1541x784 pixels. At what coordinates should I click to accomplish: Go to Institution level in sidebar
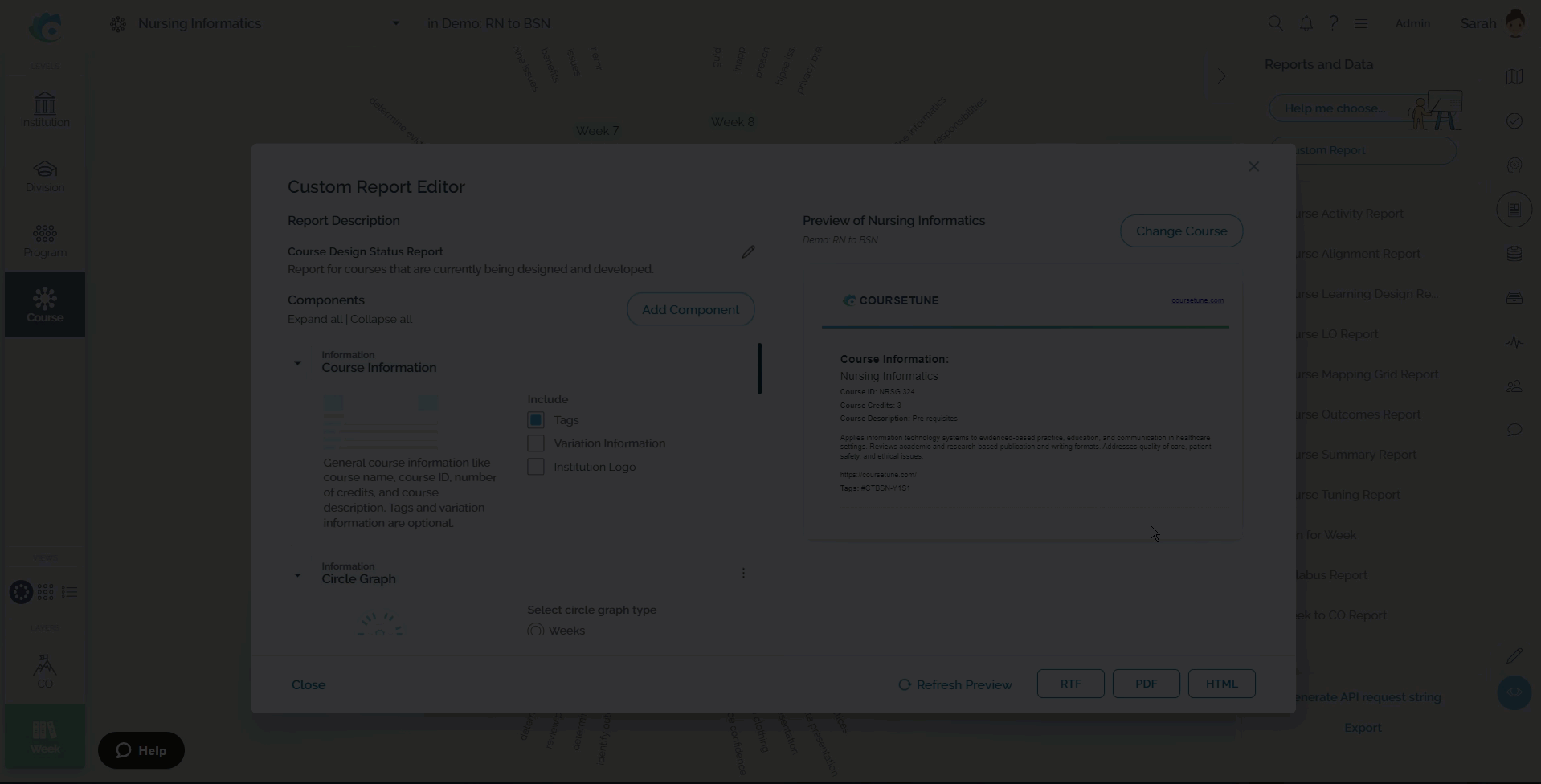pos(45,109)
